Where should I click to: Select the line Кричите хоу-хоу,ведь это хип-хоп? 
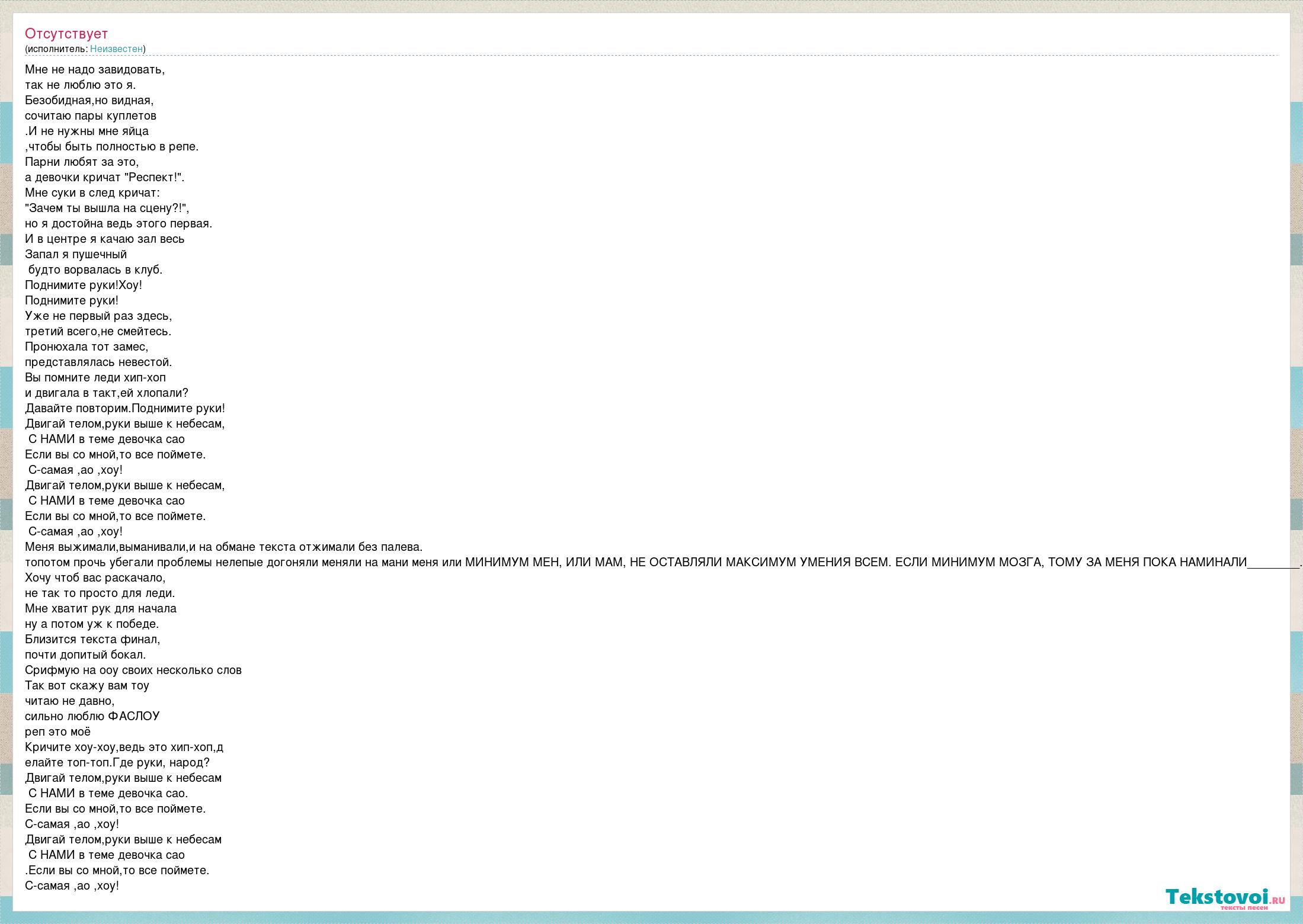click(124, 747)
